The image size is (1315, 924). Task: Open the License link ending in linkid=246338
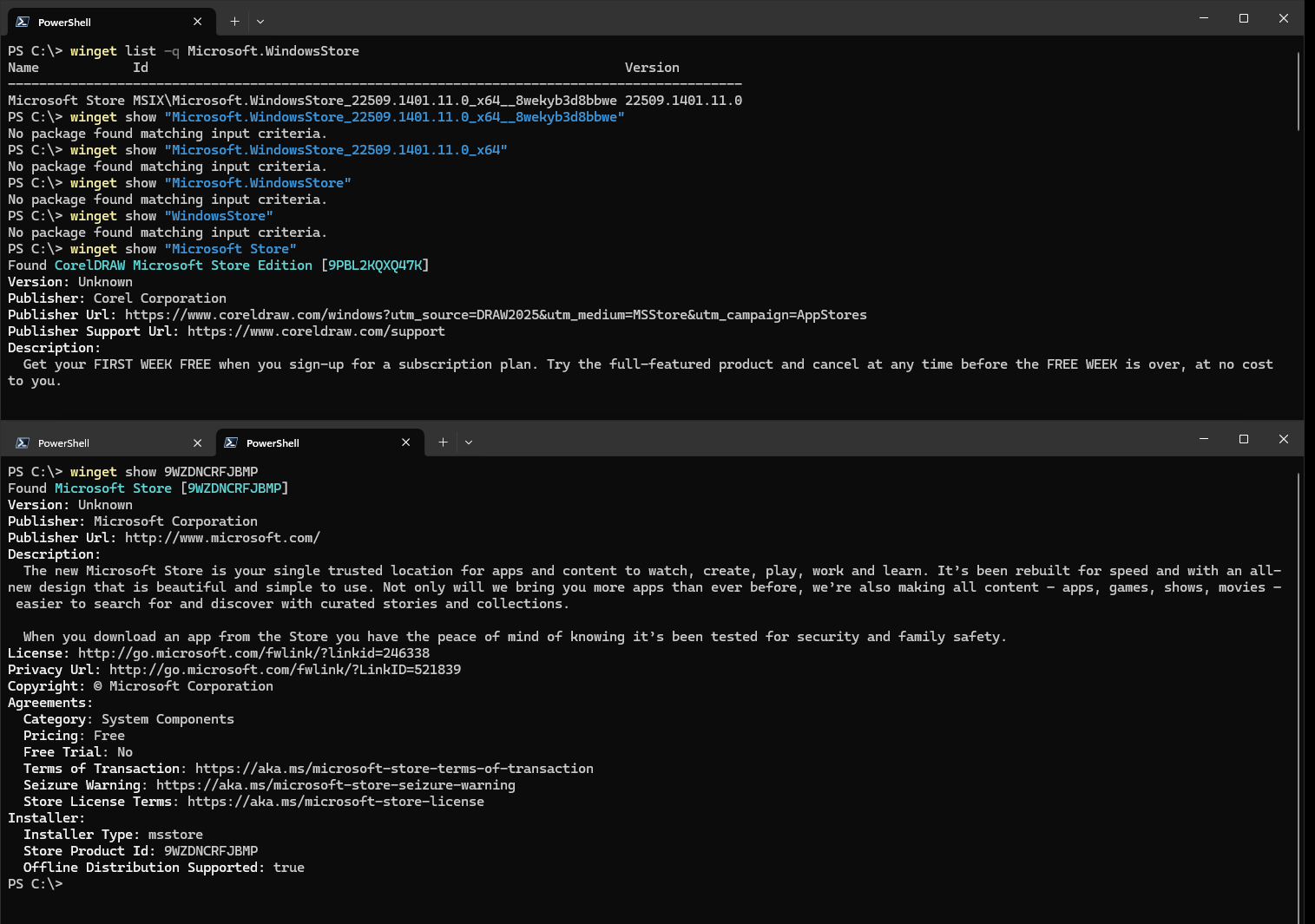coord(253,653)
